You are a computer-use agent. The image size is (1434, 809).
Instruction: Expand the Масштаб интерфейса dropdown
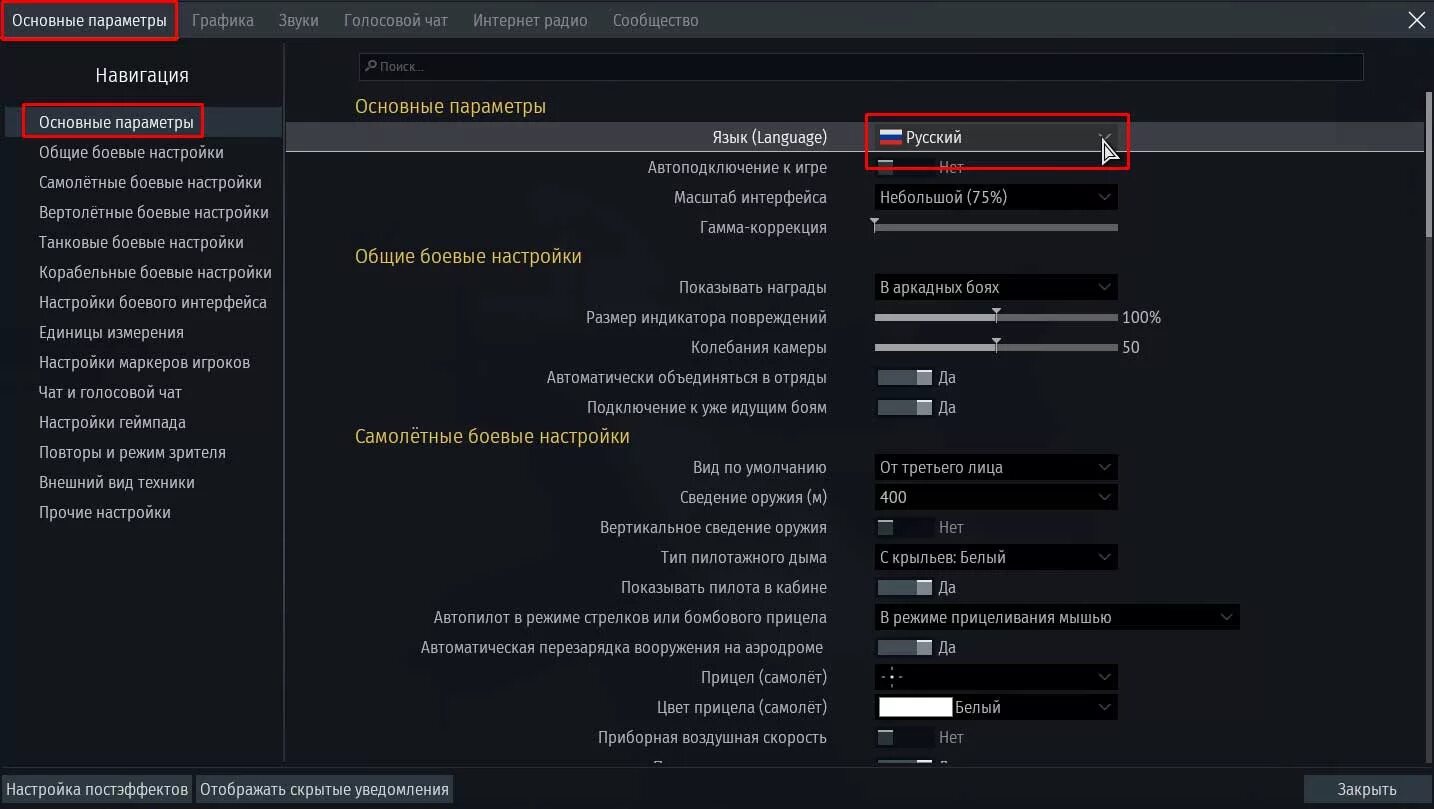[996, 197]
